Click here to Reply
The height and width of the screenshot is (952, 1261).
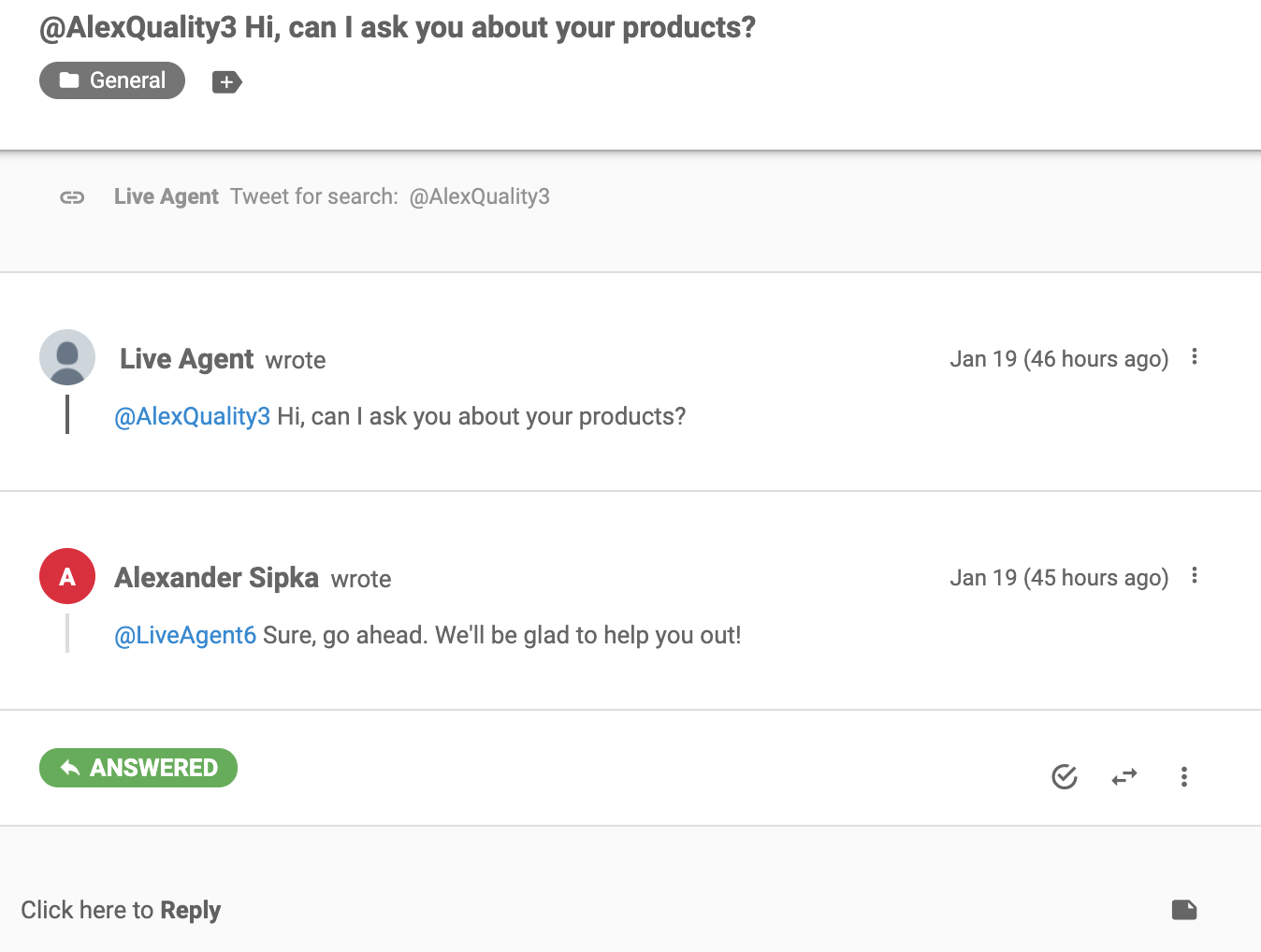point(121,909)
